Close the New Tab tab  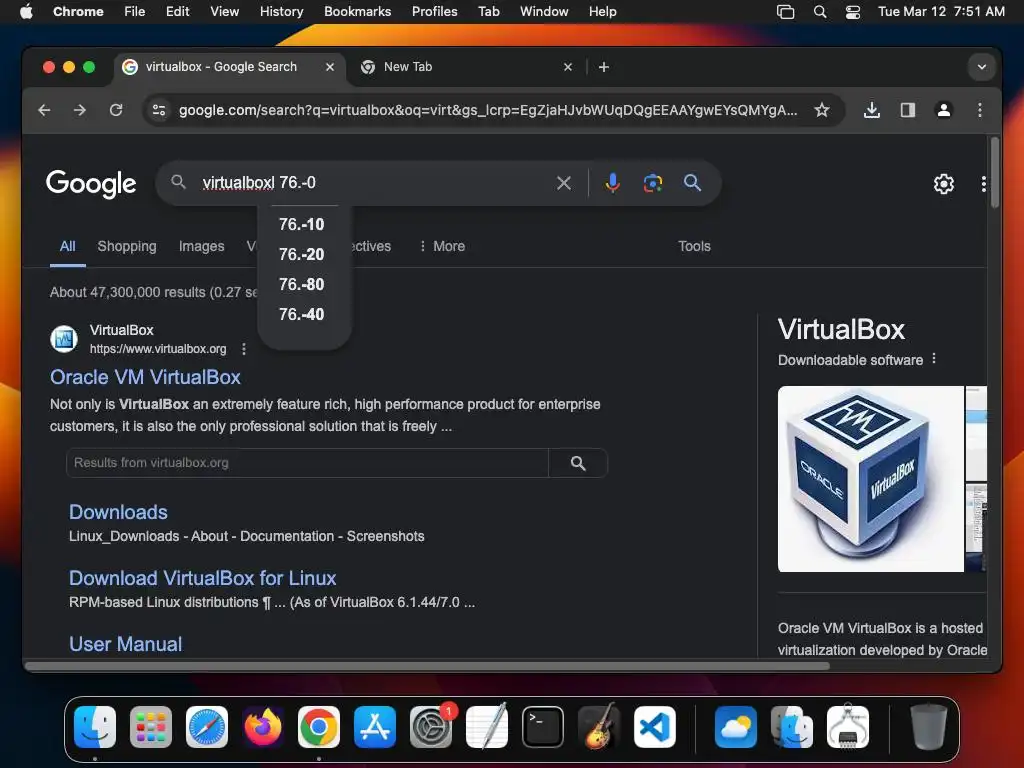tap(568, 67)
